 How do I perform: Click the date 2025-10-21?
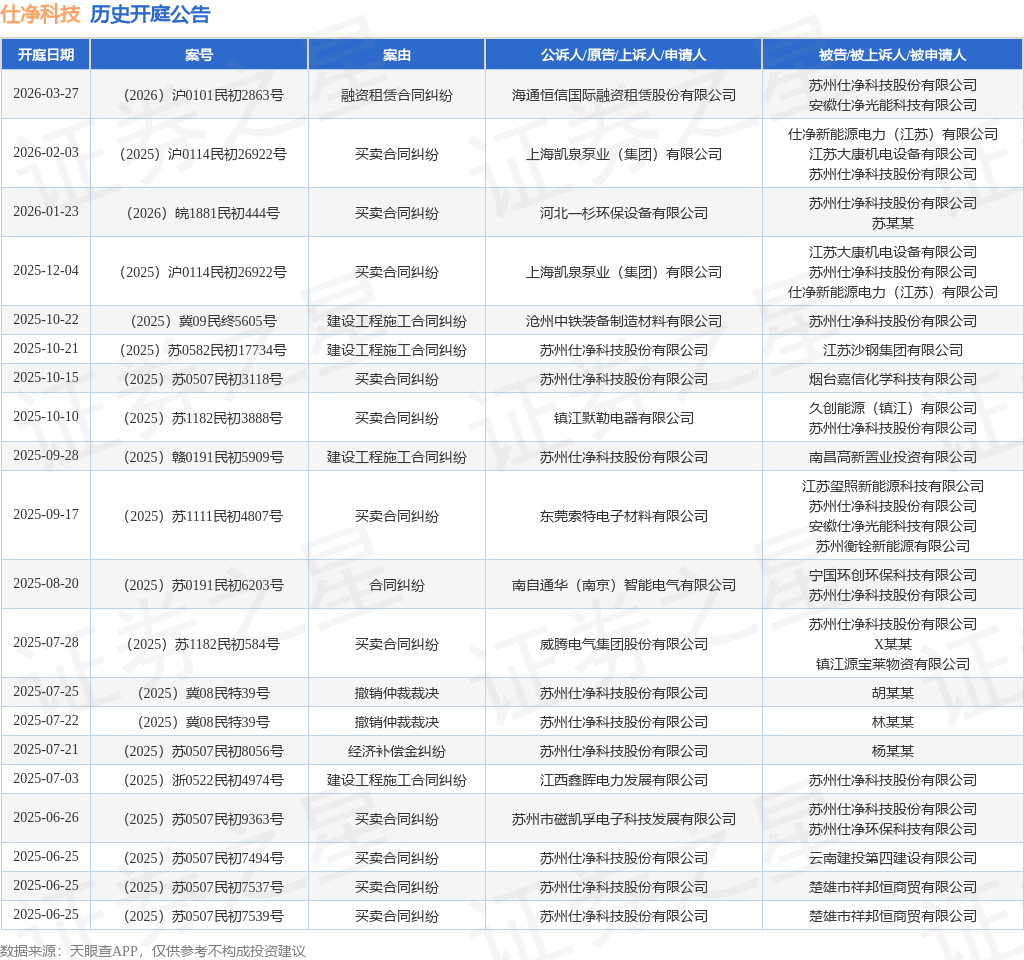(46, 348)
